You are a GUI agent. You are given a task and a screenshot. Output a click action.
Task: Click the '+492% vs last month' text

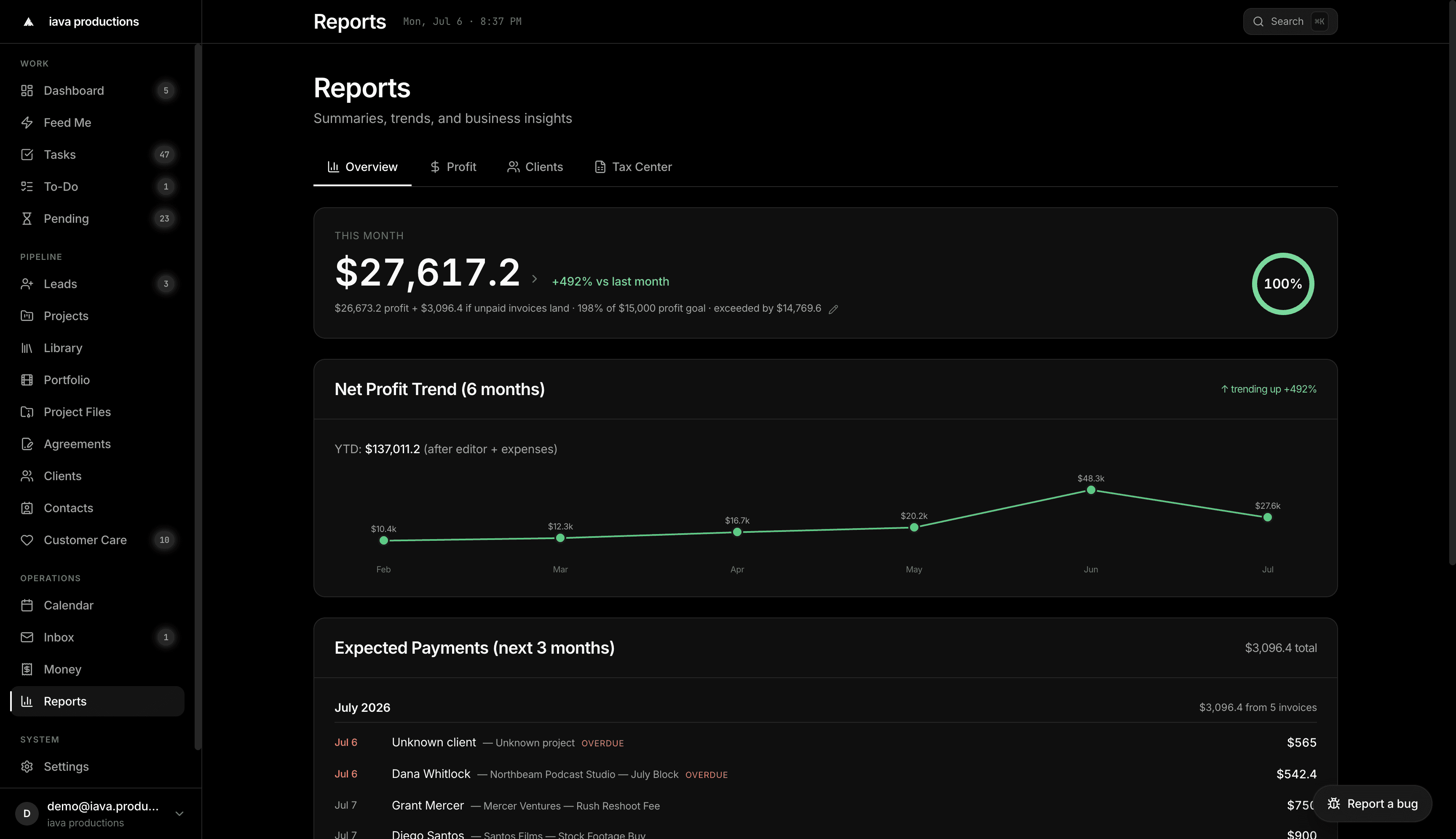click(610, 282)
